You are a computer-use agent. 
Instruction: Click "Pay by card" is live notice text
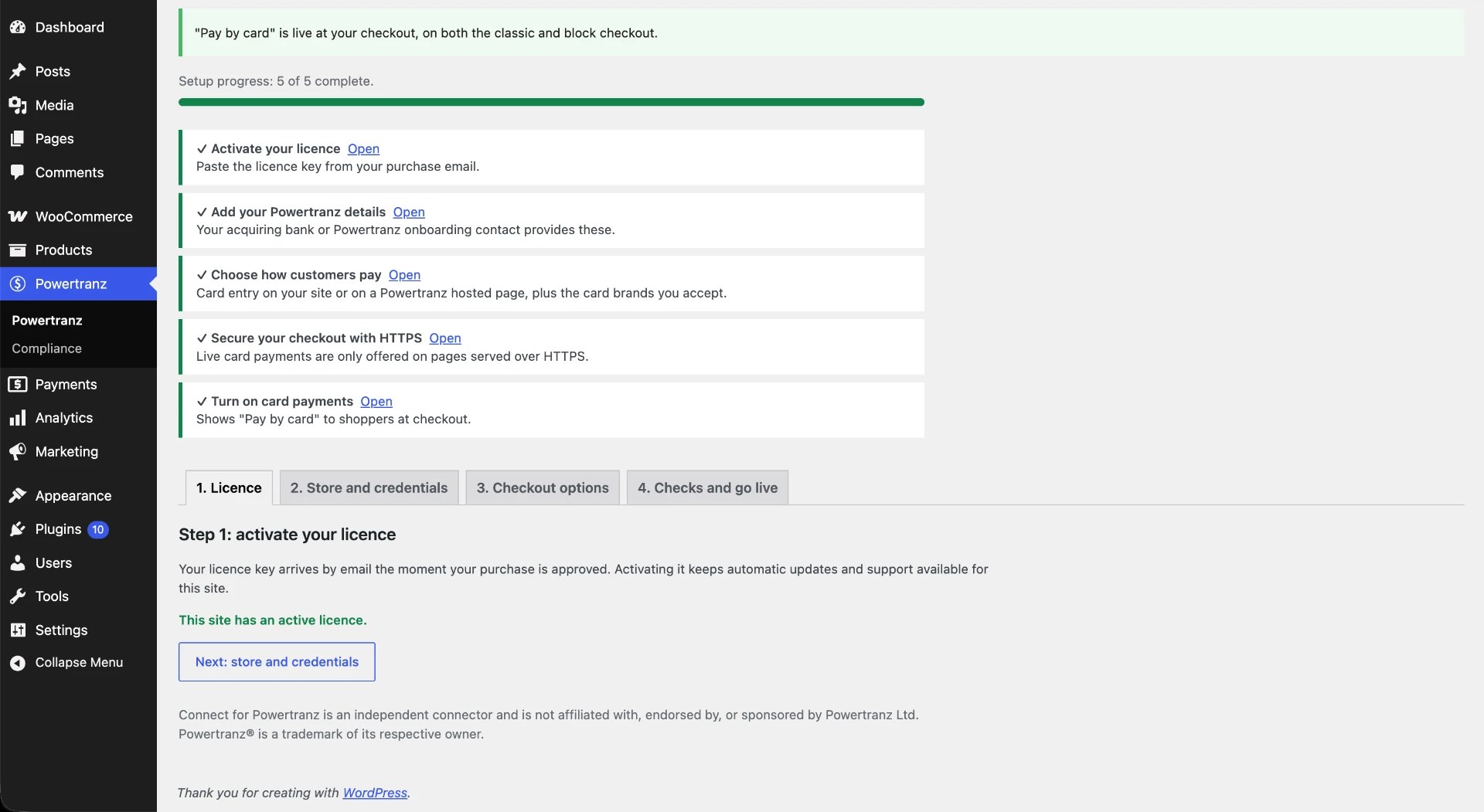tap(426, 32)
